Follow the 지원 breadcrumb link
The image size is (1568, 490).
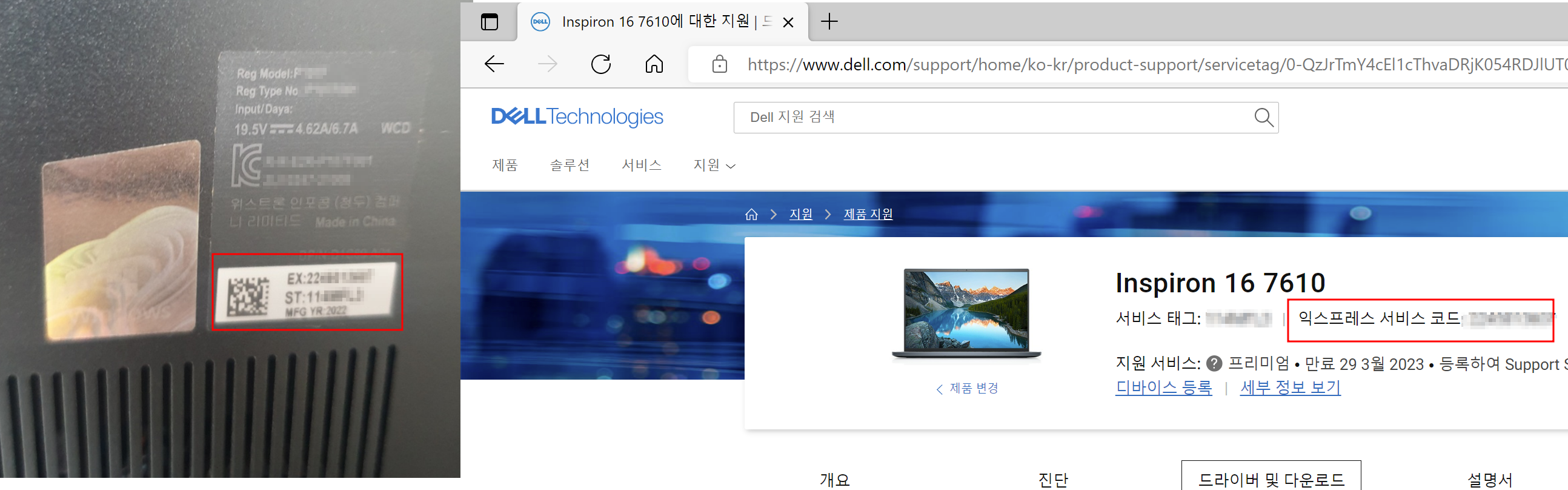[800, 215]
